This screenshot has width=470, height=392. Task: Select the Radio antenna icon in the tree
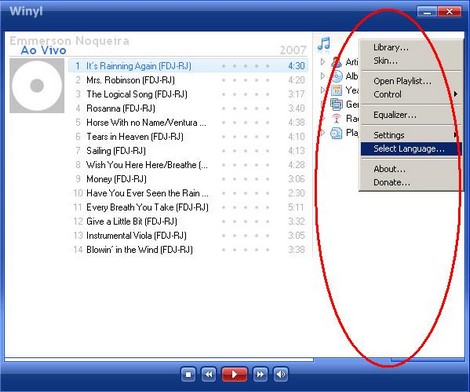tap(336, 118)
